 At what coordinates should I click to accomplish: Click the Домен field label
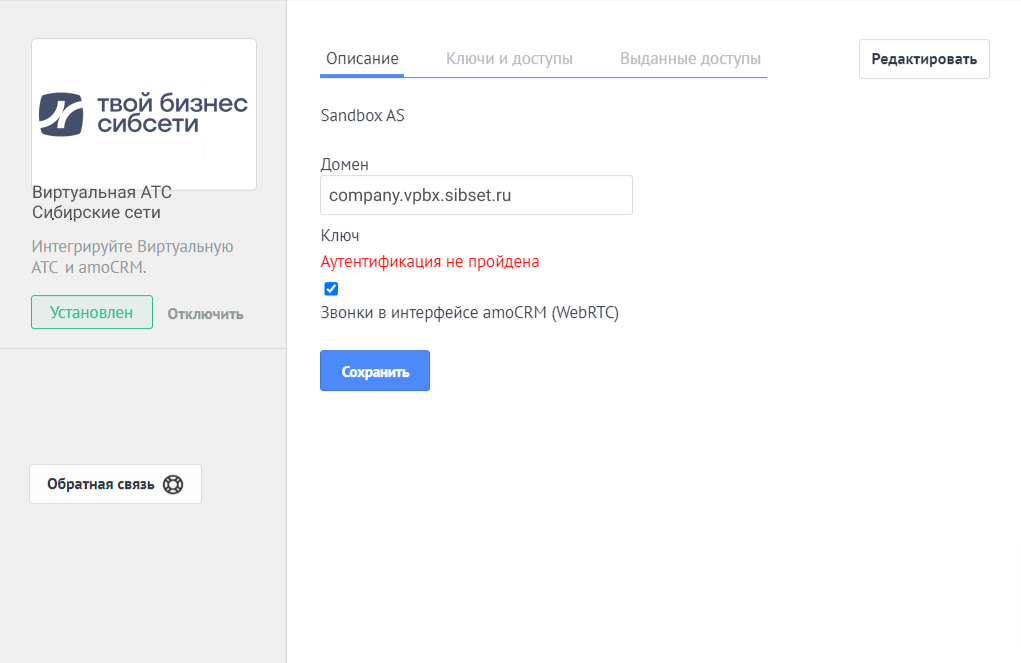point(344,164)
